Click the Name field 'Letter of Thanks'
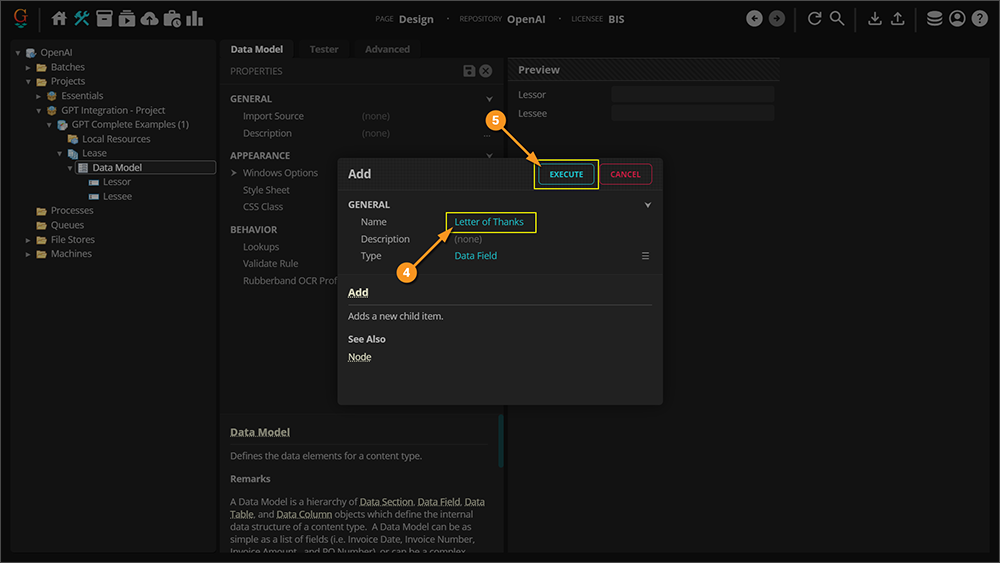The image size is (1000, 563). pos(489,222)
